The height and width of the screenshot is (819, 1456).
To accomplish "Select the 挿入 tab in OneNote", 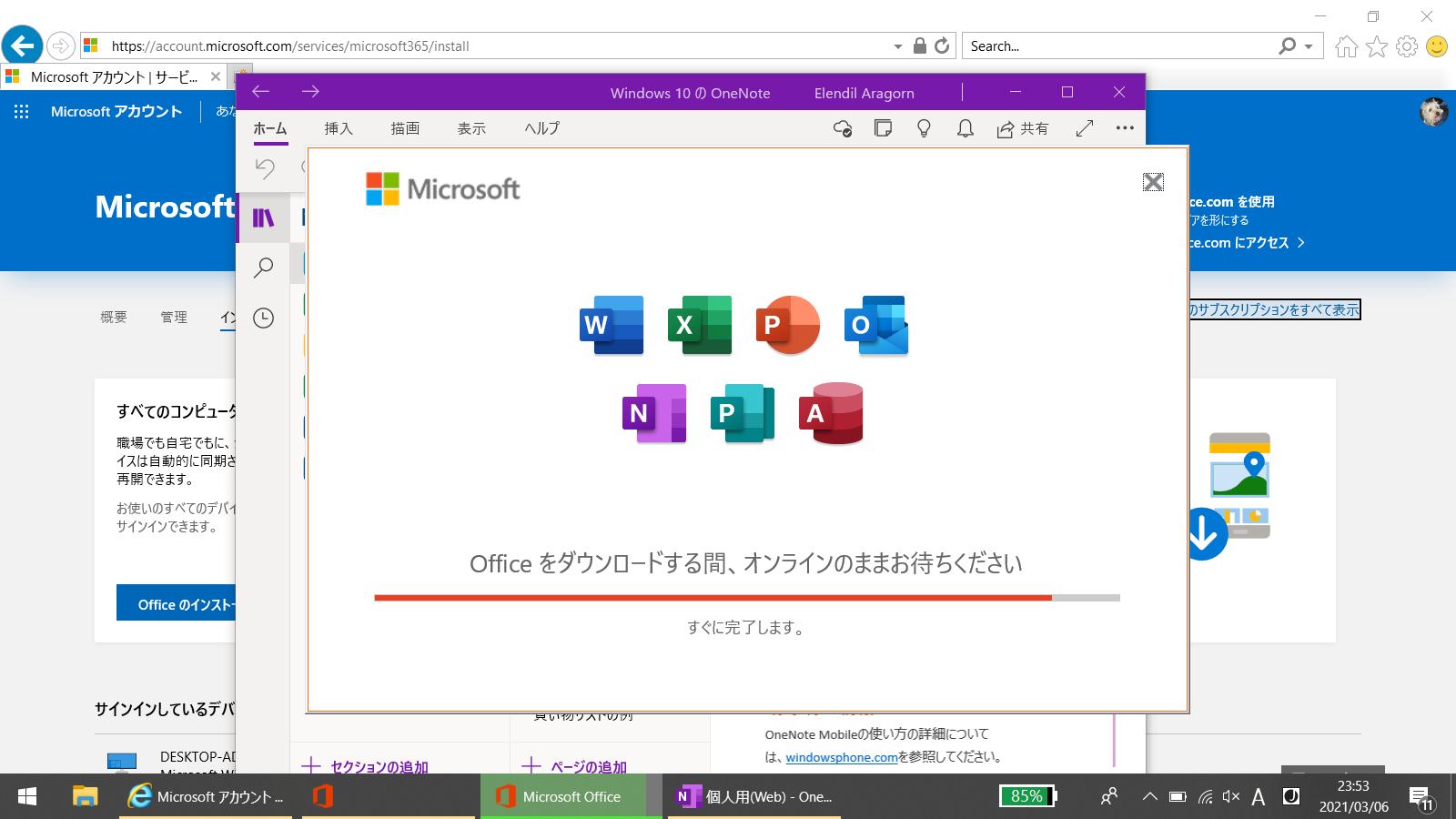I will tap(339, 129).
